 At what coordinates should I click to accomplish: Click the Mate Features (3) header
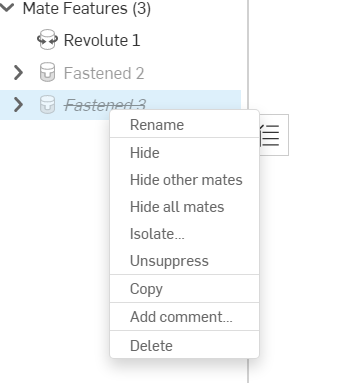click(87, 8)
